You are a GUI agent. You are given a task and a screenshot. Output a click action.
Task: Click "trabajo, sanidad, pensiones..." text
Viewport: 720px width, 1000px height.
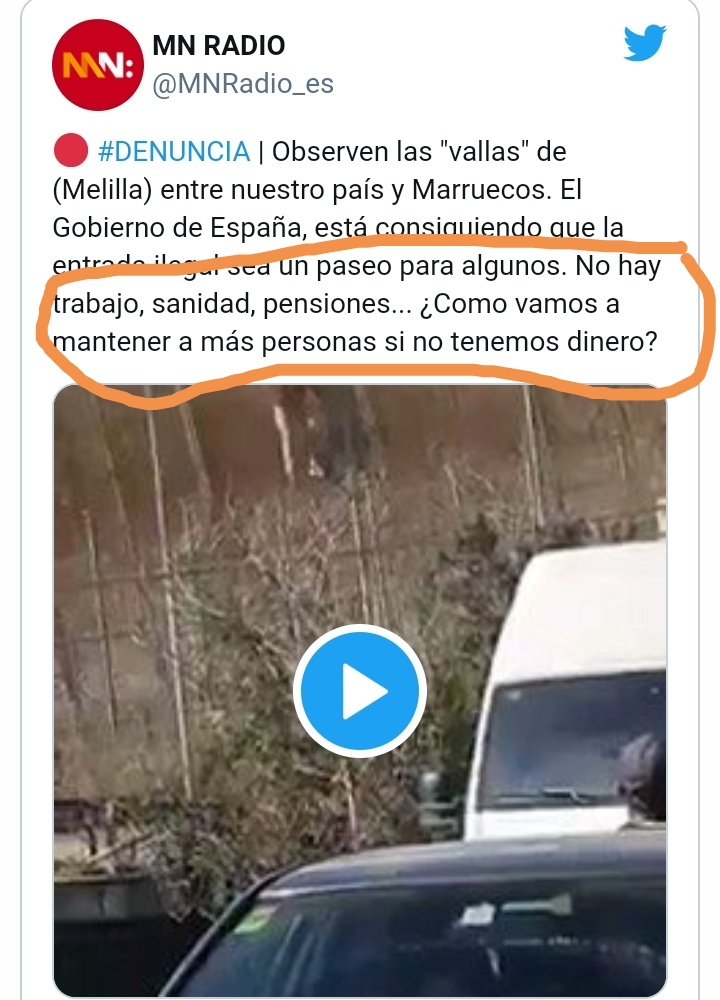[231, 304]
